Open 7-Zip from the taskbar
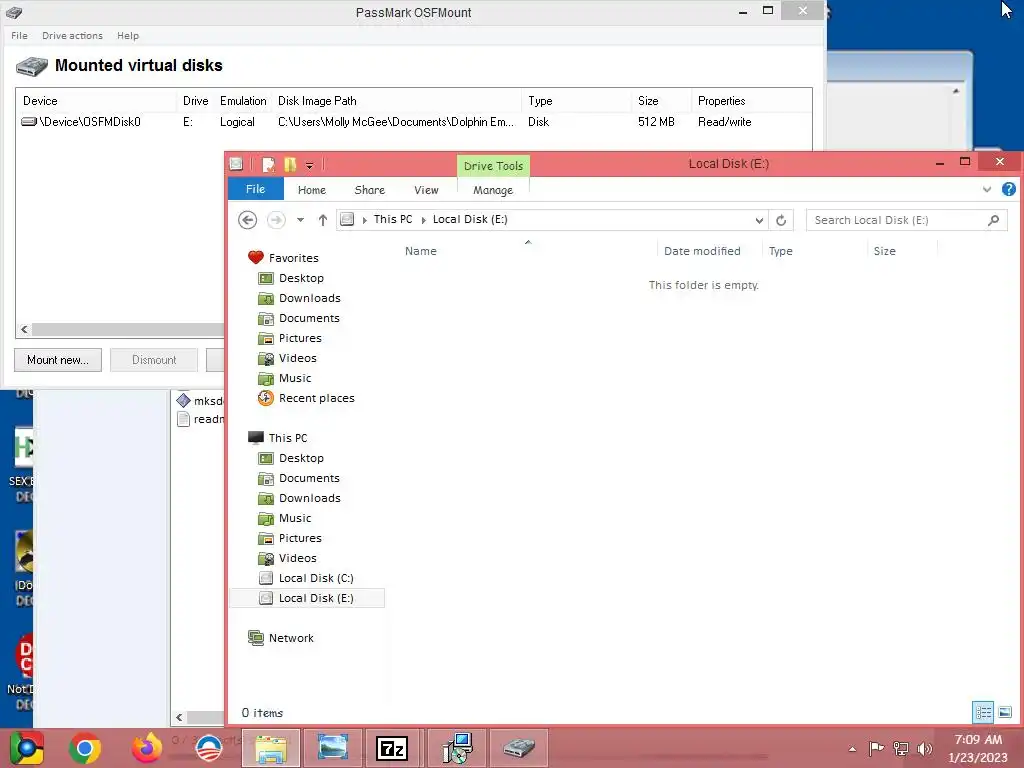The image size is (1024, 768). 392,748
